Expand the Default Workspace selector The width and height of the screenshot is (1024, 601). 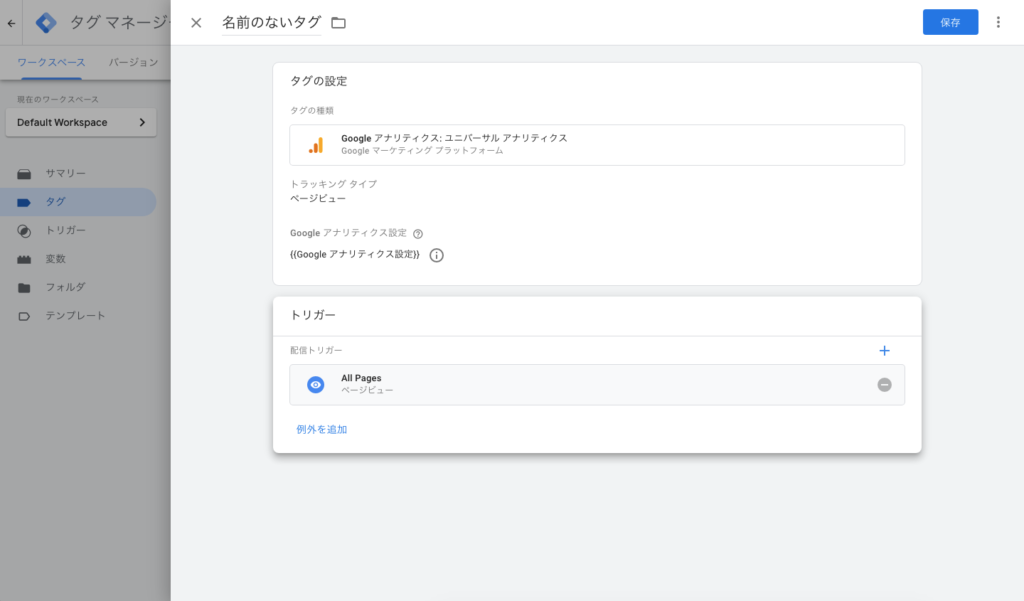81,122
